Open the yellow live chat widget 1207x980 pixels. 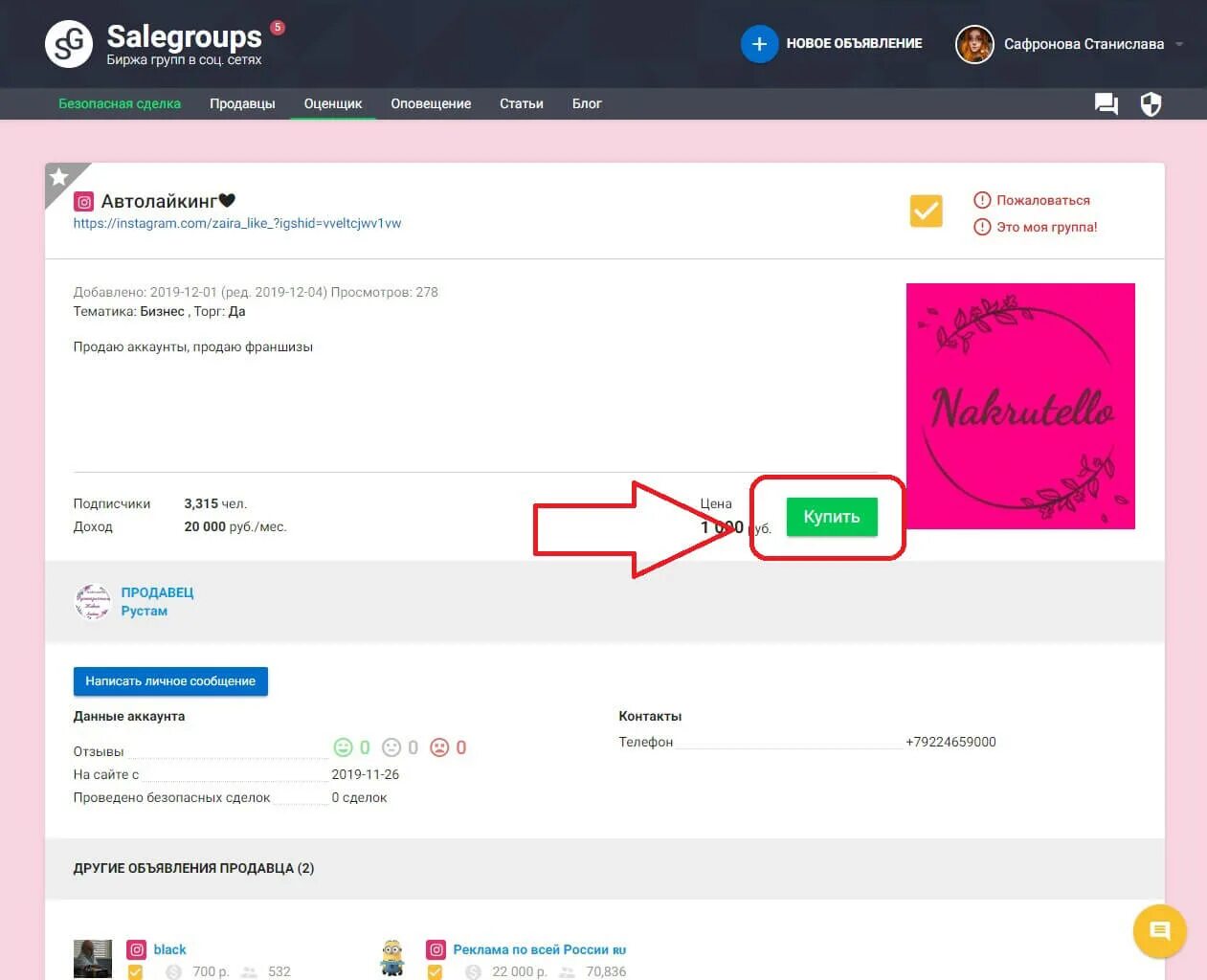(1160, 930)
